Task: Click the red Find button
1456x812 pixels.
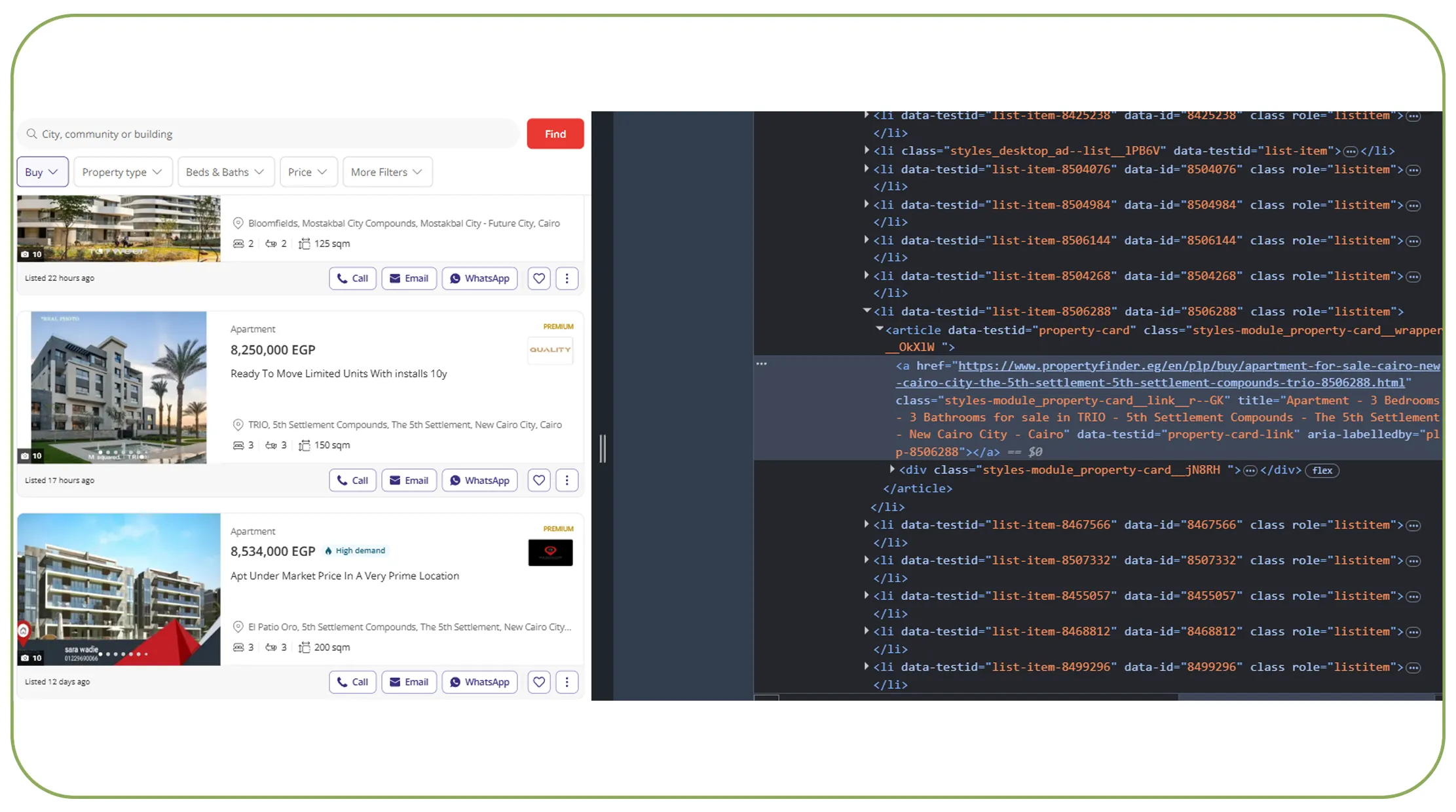Action: [555, 134]
